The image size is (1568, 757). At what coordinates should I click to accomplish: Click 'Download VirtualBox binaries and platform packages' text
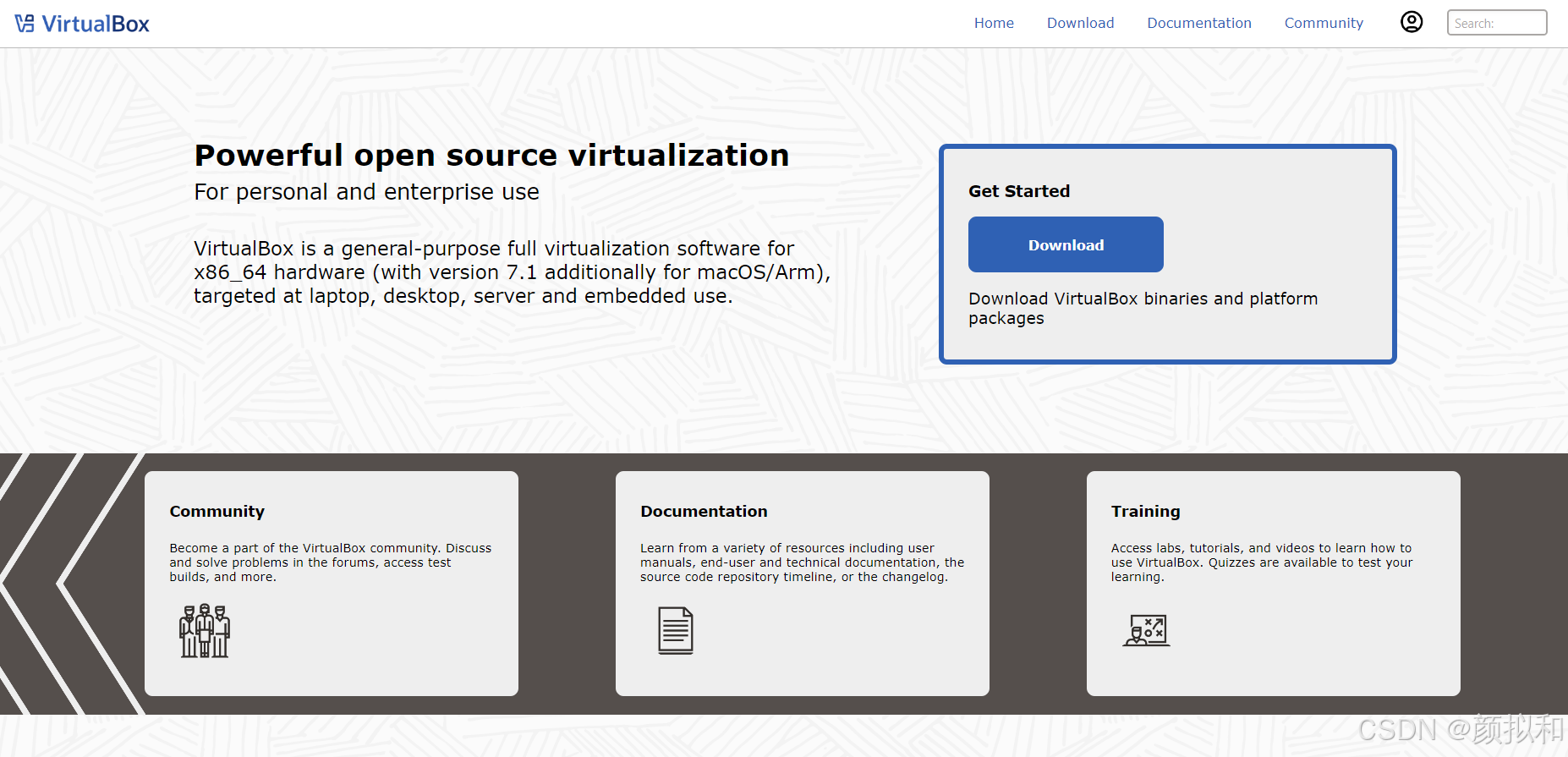(x=1143, y=308)
